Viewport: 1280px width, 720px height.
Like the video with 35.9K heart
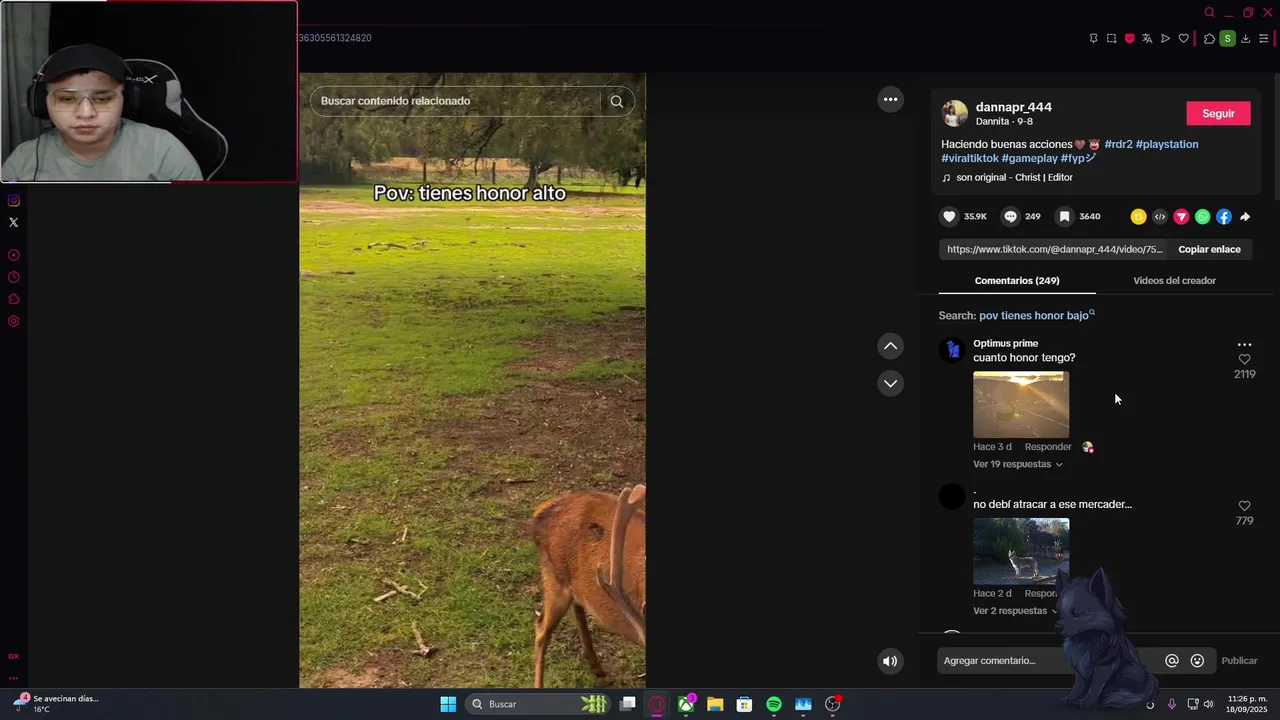click(949, 216)
